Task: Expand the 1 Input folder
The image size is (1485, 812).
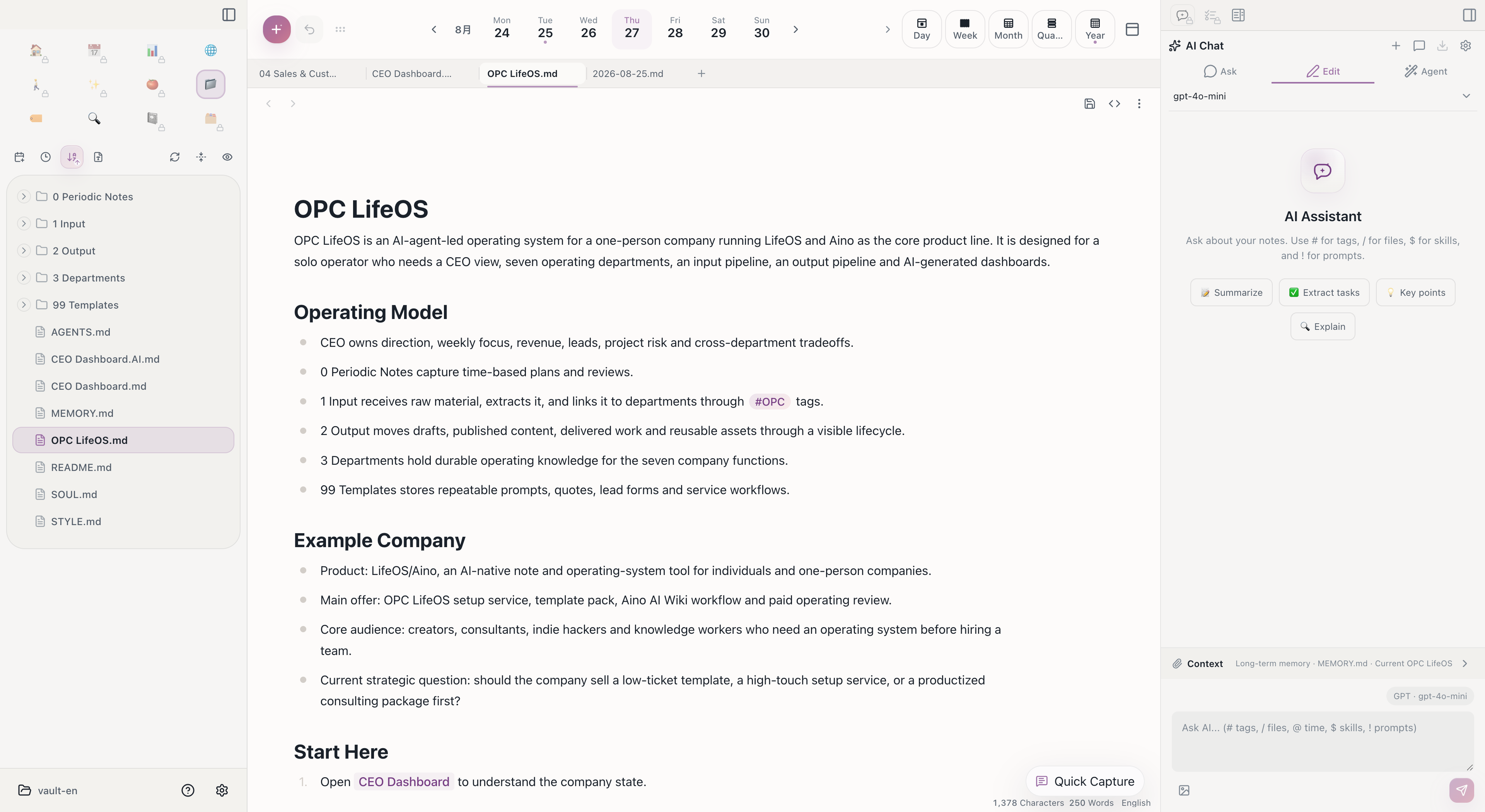Action: coord(24,223)
